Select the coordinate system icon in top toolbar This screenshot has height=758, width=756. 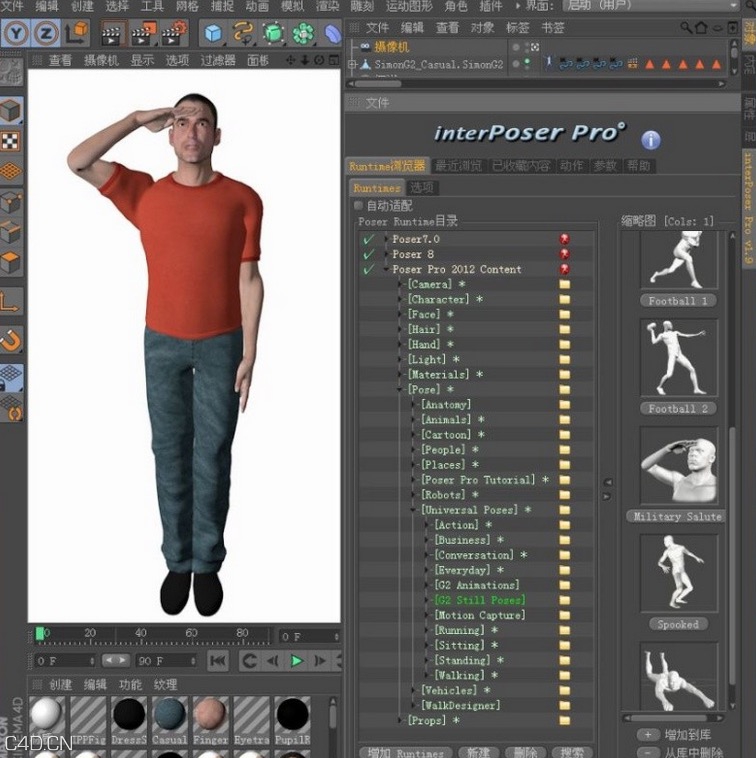point(76,33)
